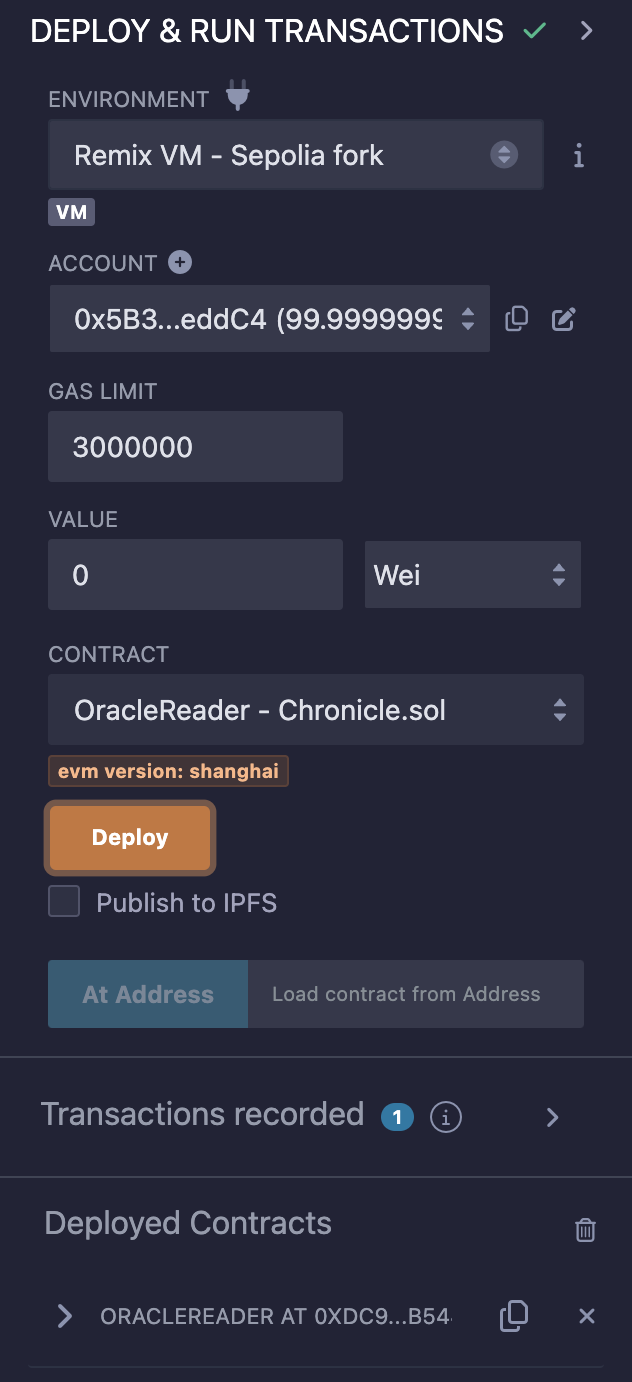Image resolution: width=632 pixels, height=1382 pixels.
Task: Click the Load contract from Address field
Action: click(415, 994)
